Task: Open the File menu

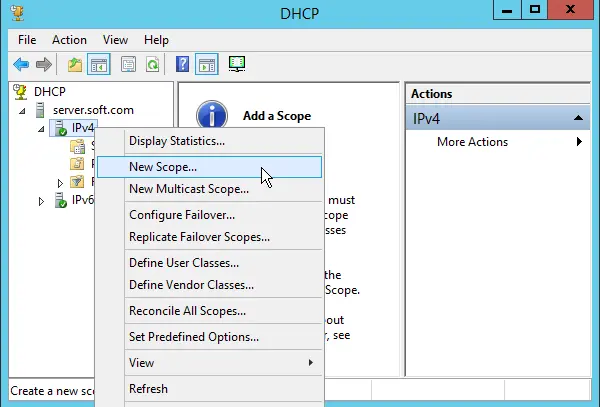Action: 27,40
